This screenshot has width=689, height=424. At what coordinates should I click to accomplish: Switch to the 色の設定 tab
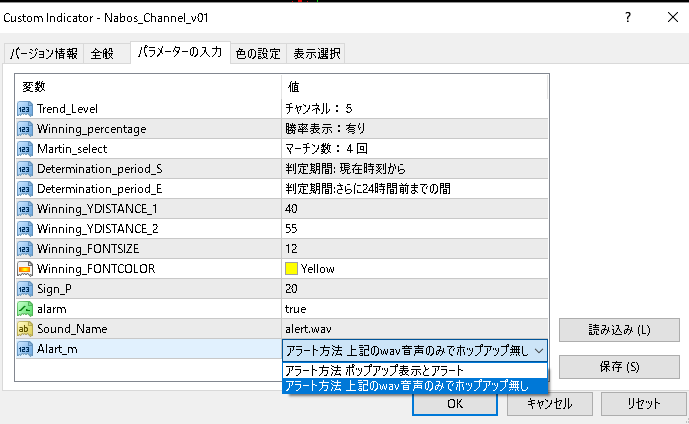click(258, 54)
